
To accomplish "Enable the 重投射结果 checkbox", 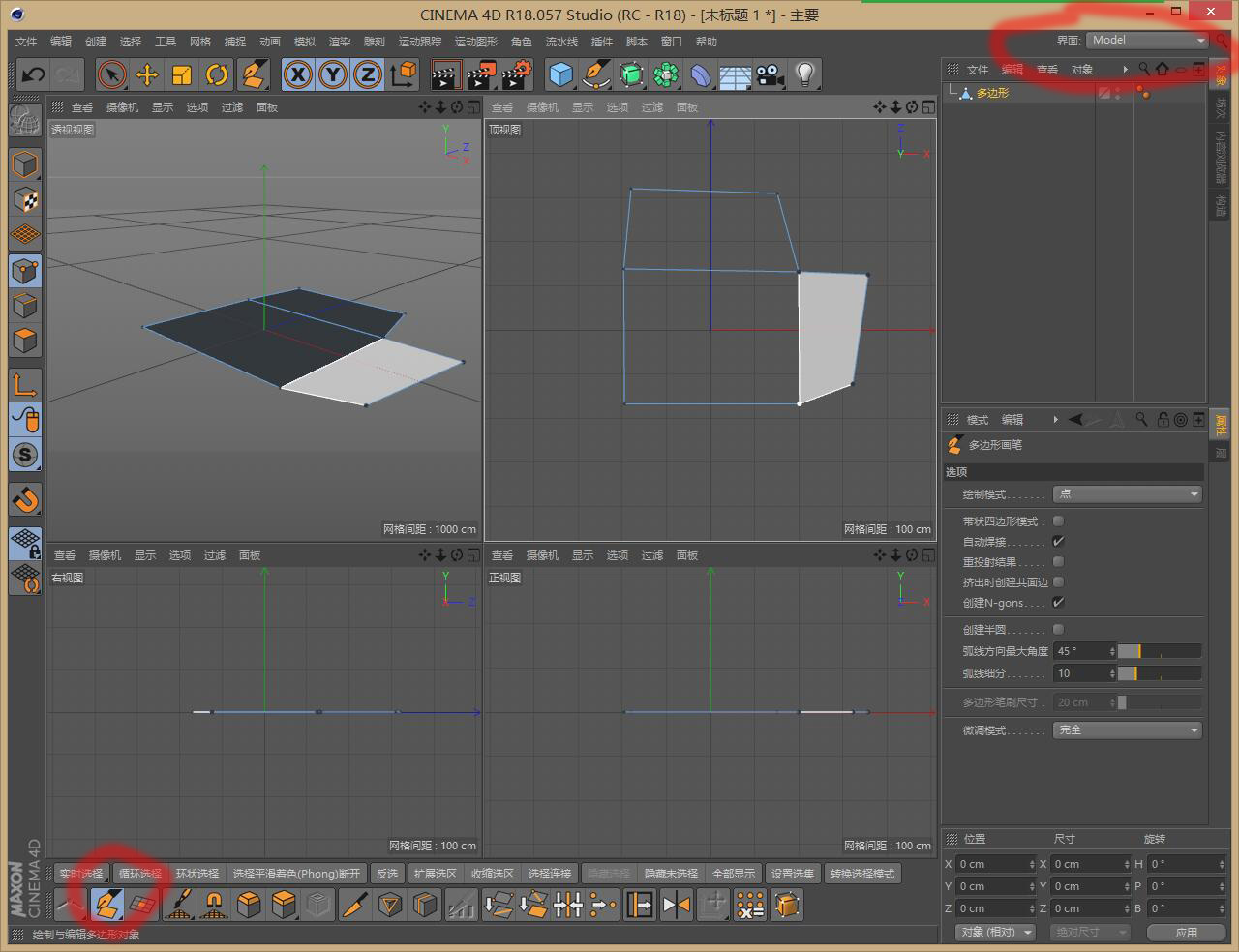I will tap(1058, 562).
